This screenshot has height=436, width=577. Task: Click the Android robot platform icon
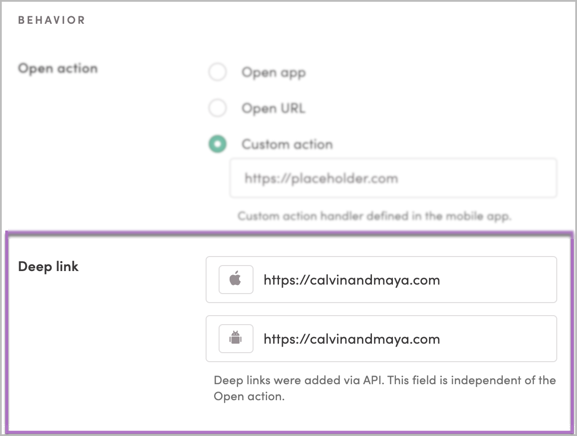(x=236, y=338)
